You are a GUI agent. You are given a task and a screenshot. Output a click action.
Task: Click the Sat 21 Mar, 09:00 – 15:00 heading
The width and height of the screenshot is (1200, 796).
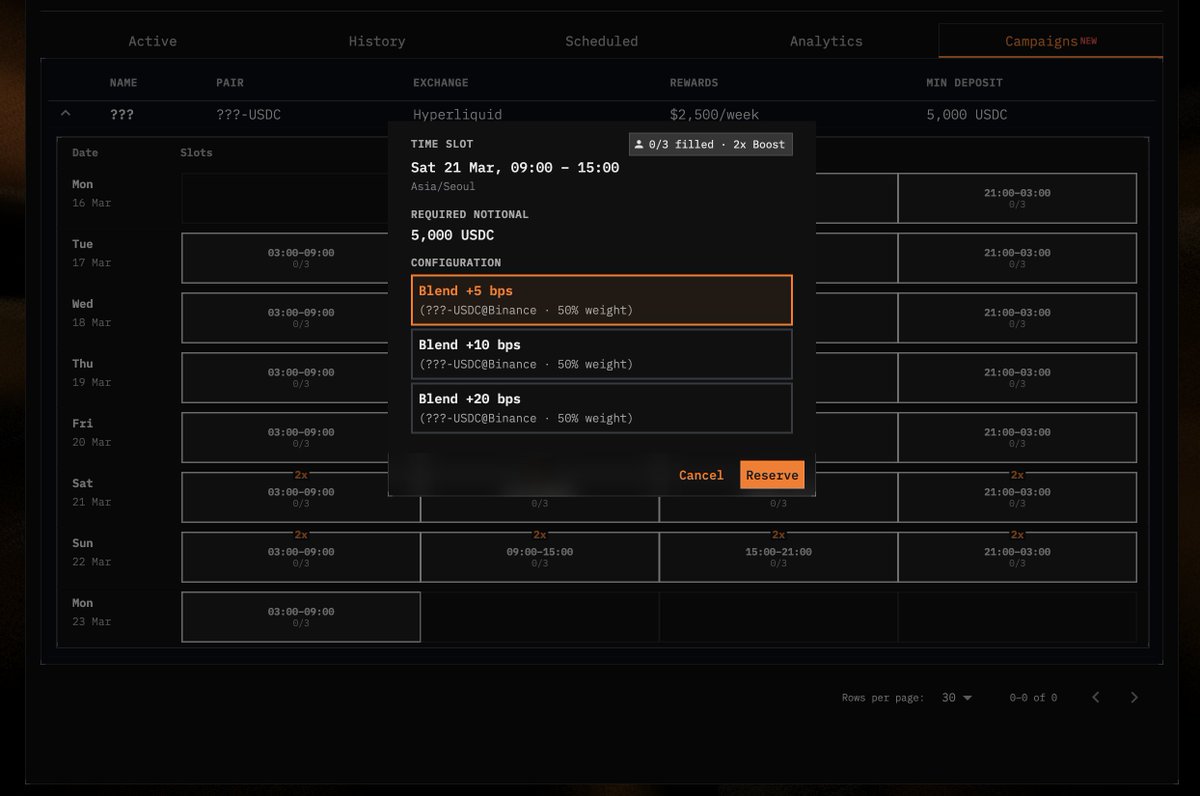[515, 167]
